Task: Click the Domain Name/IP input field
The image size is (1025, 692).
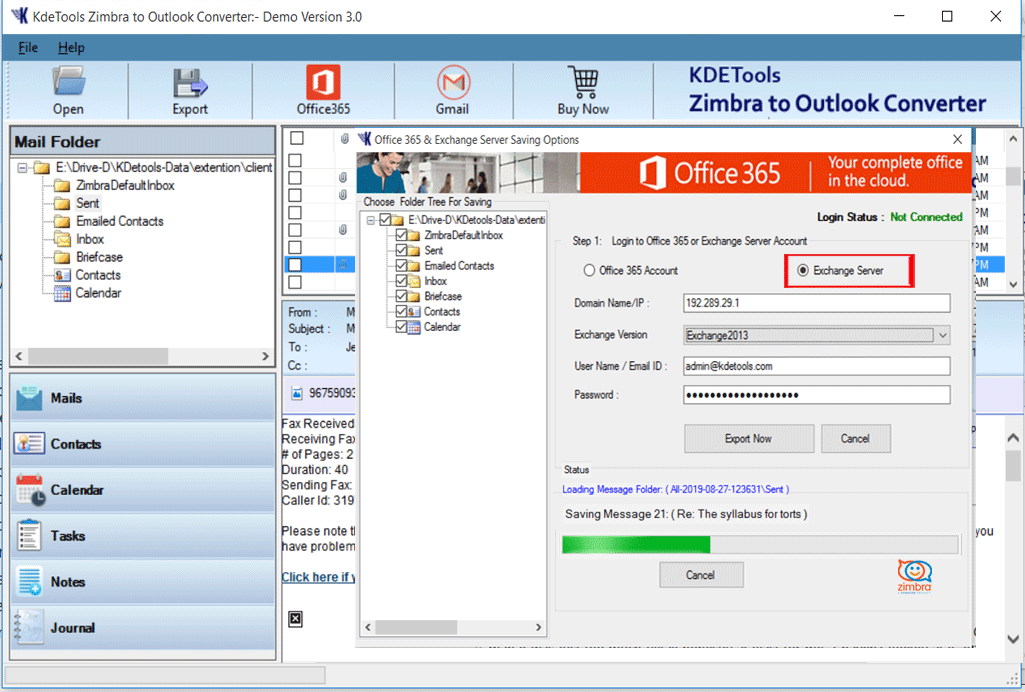Action: [x=816, y=303]
